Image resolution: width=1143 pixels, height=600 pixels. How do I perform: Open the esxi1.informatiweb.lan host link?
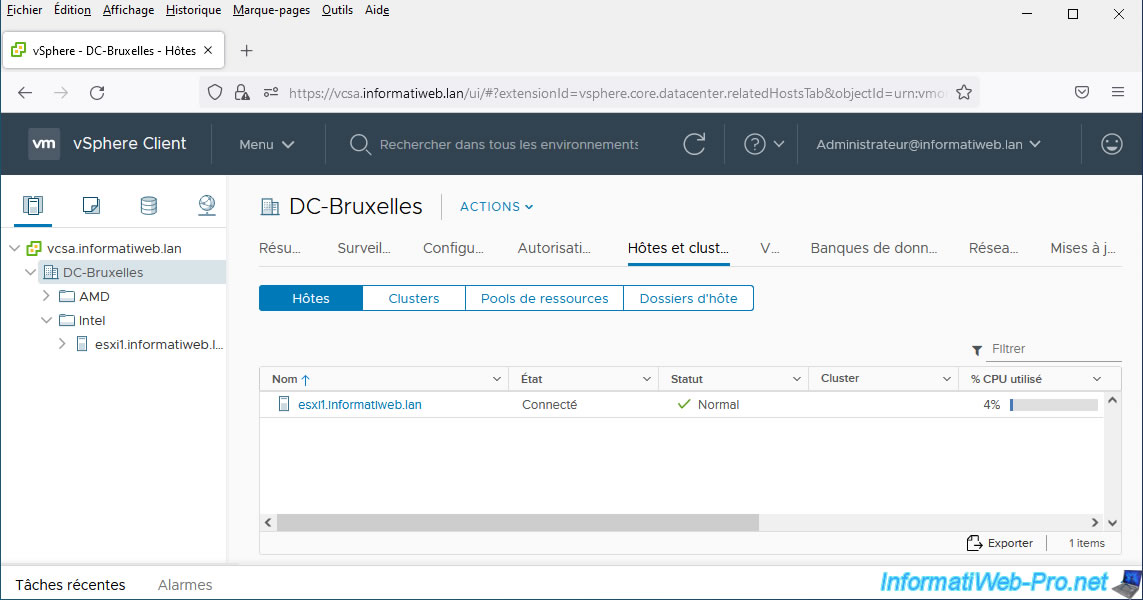[x=359, y=405]
